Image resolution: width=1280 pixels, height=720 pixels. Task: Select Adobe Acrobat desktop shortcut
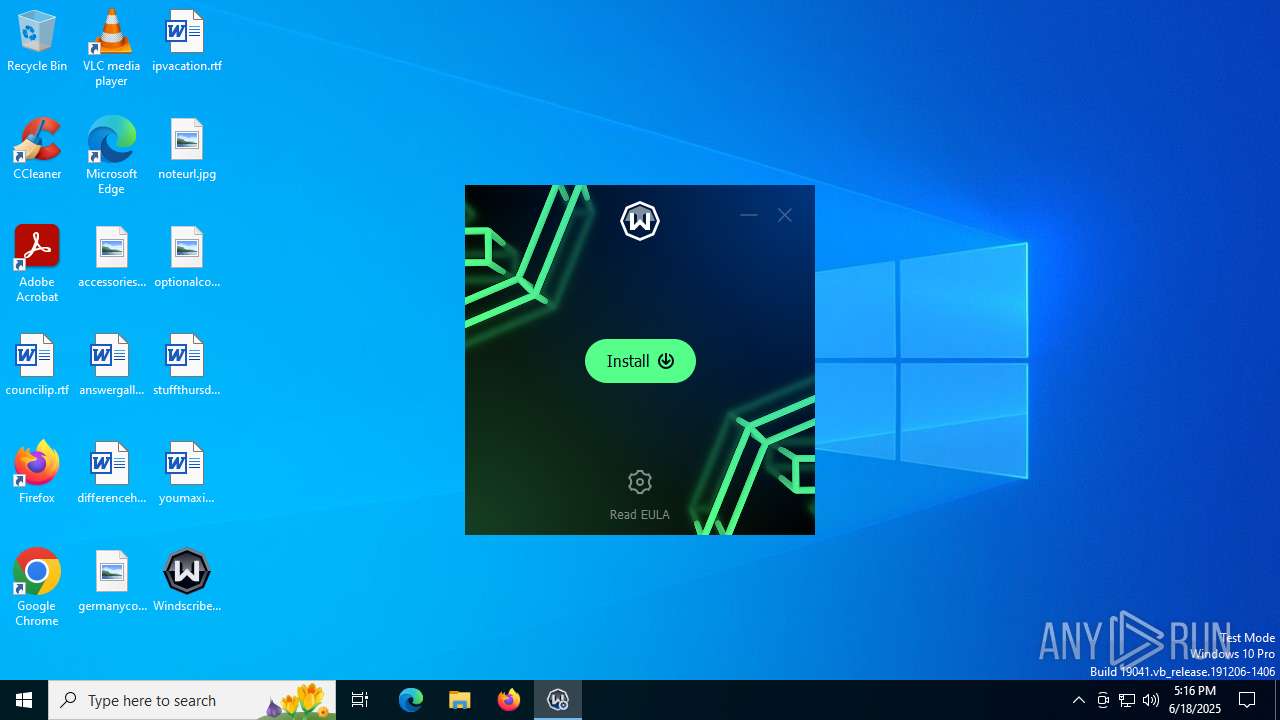pos(37,264)
